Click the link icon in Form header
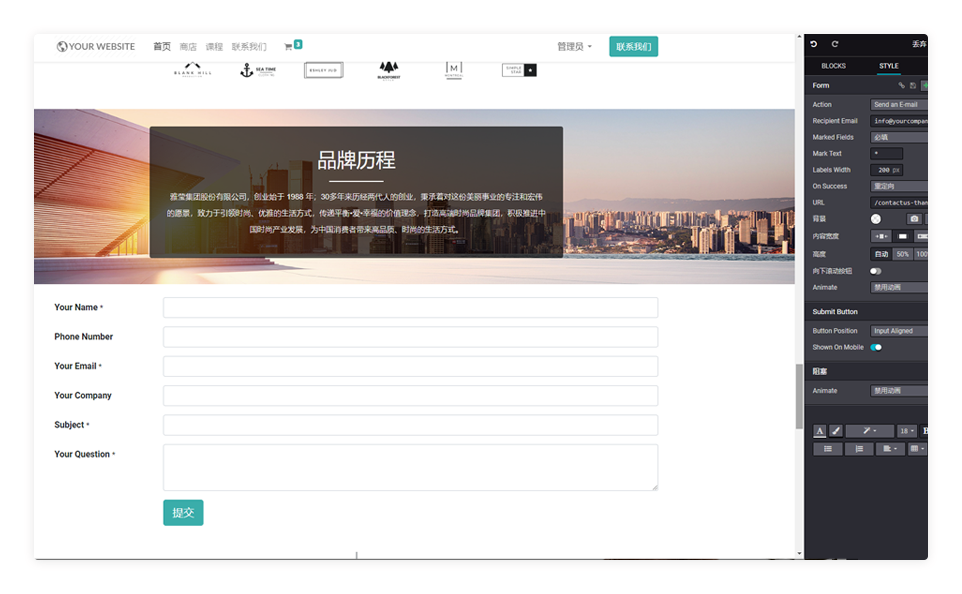 pos(901,86)
